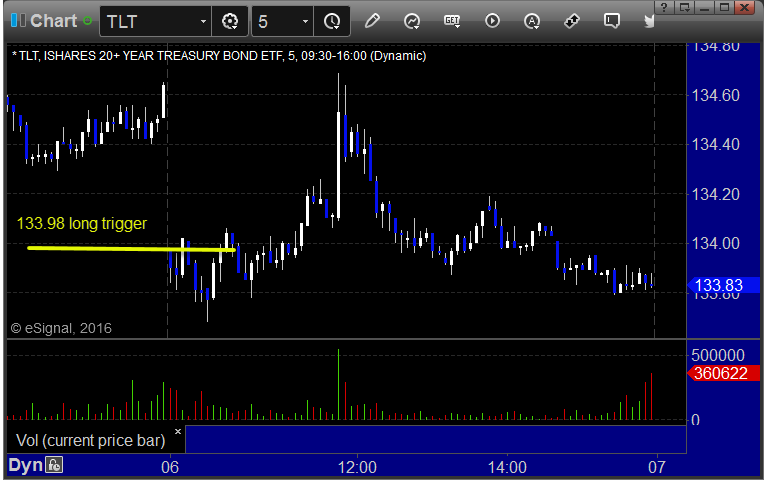Open the time template clock icon
764x480 pixels.
click(x=332, y=21)
